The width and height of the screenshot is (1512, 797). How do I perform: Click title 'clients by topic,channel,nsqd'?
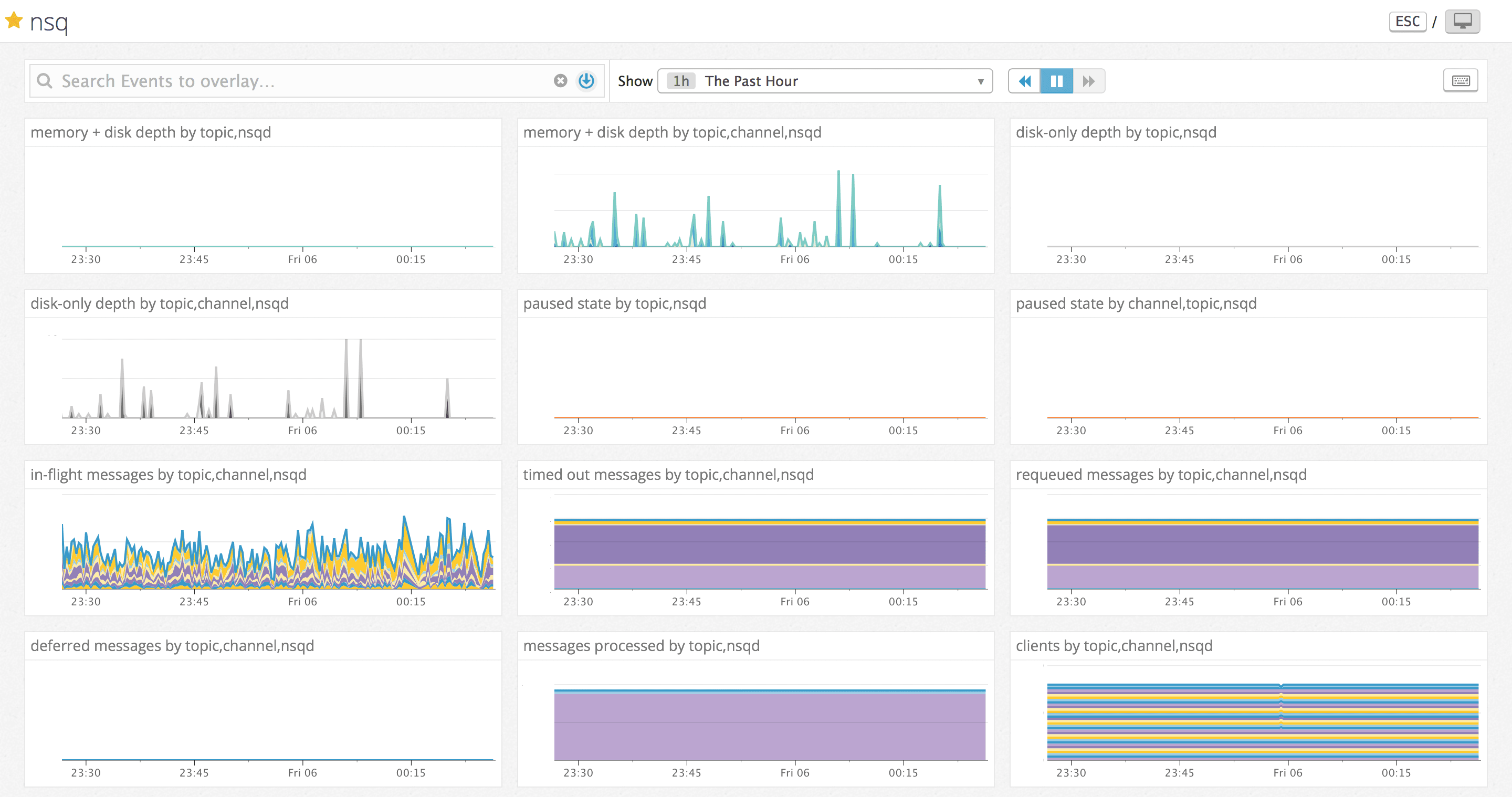click(1114, 646)
